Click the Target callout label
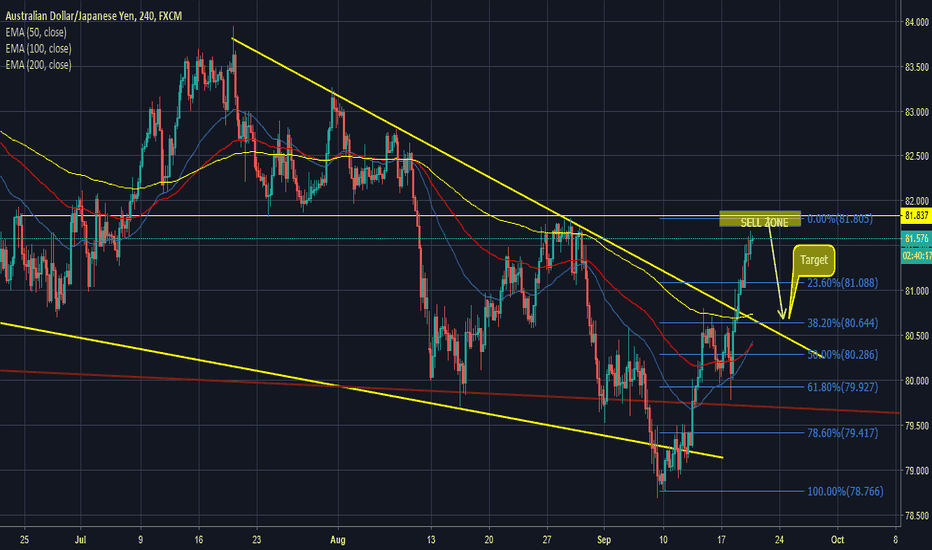This screenshot has height=550, width=932. pyautogui.click(x=814, y=260)
